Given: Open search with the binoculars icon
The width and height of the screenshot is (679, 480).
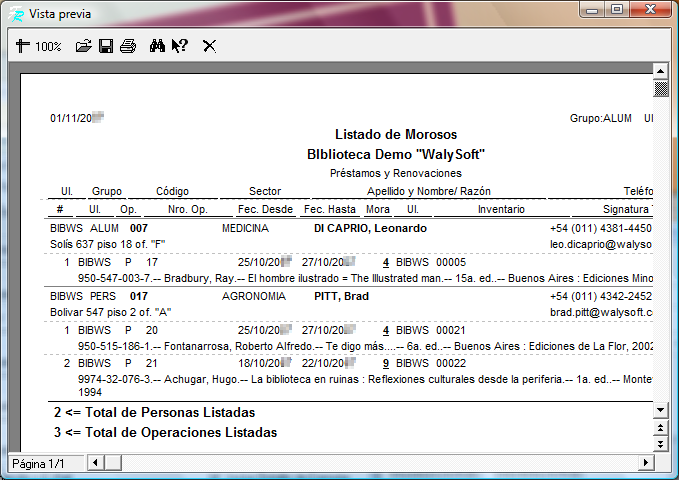Looking at the screenshot, I should pos(157,46).
